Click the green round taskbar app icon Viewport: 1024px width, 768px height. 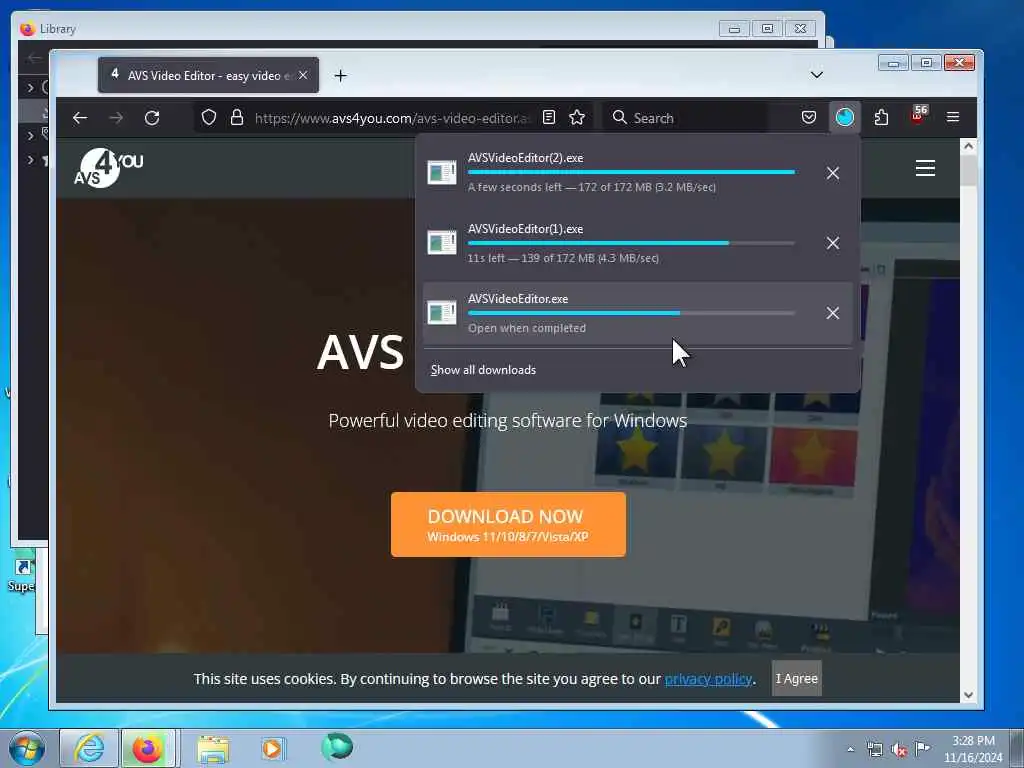[337, 747]
